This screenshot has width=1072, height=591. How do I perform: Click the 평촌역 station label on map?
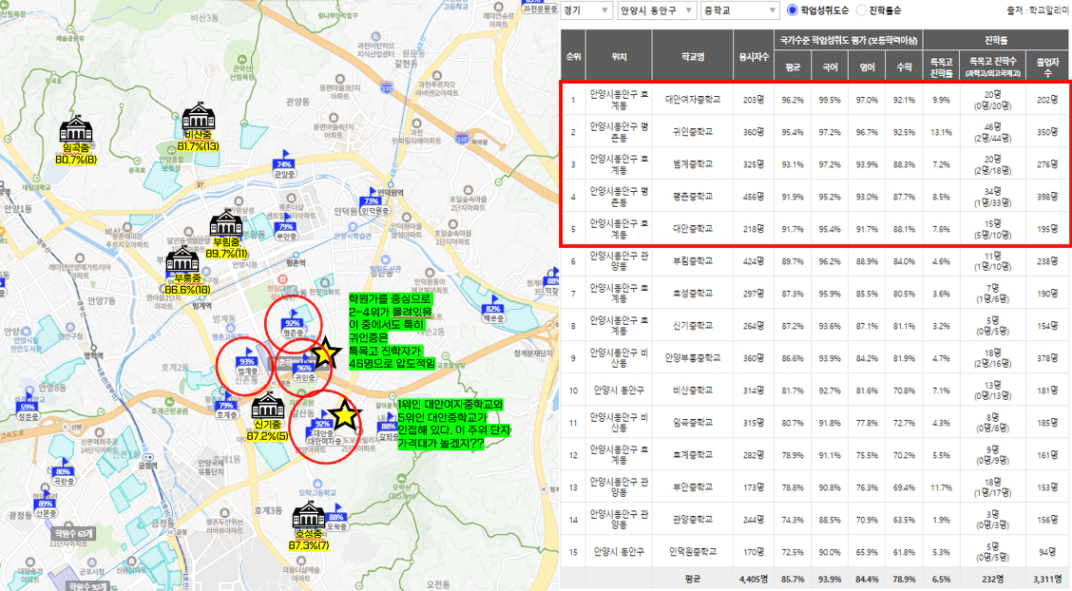point(295,262)
